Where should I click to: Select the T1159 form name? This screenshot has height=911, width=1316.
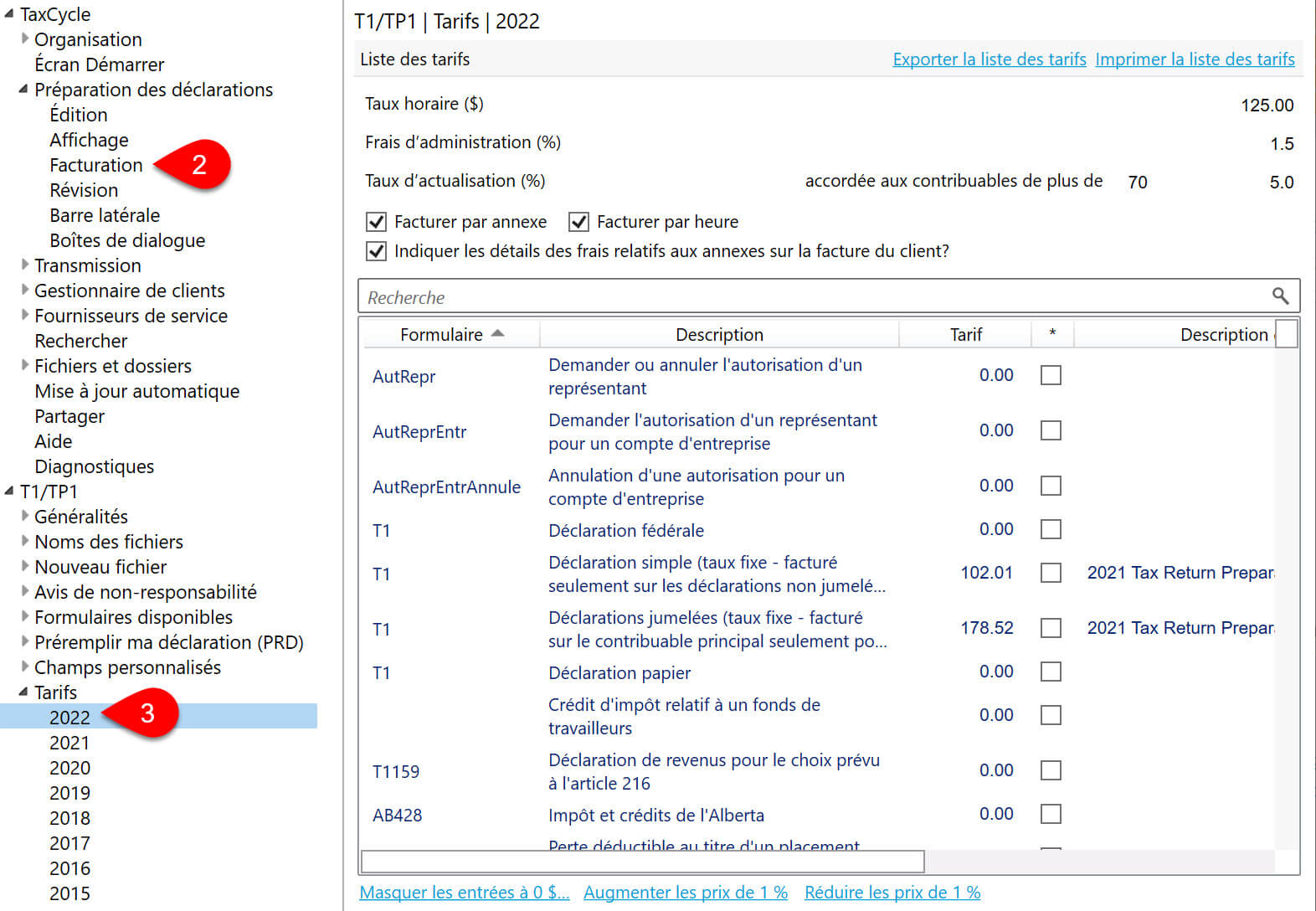(396, 772)
